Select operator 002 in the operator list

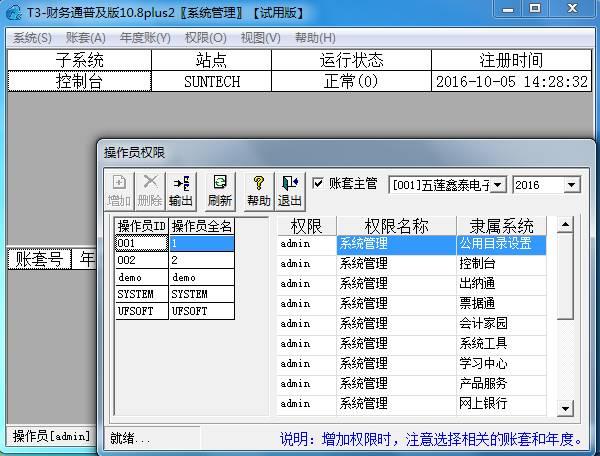(174, 260)
